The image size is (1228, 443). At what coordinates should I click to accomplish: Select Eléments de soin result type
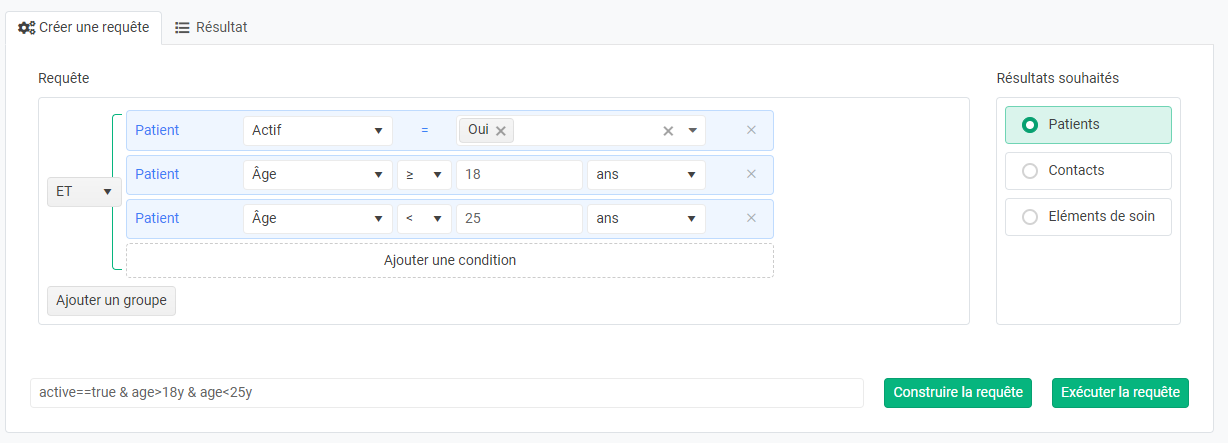click(1088, 216)
